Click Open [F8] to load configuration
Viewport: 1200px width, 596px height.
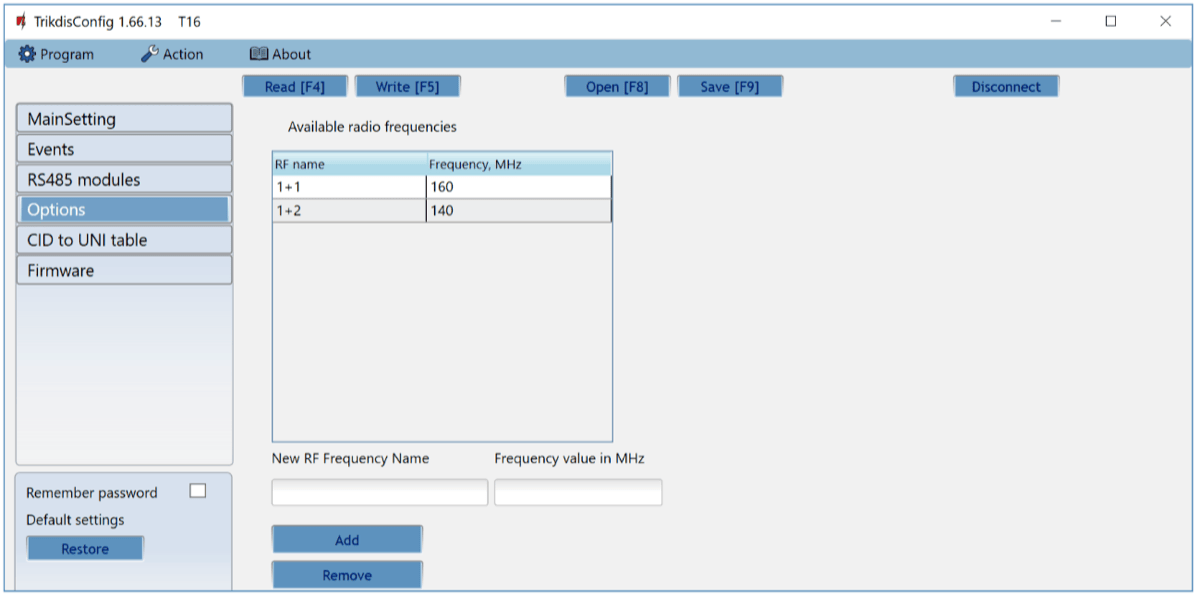coord(617,87)
